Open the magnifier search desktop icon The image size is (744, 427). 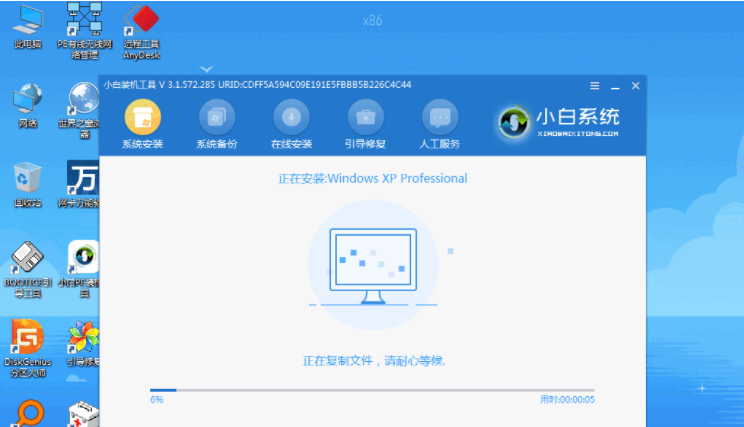pos(28,414)
